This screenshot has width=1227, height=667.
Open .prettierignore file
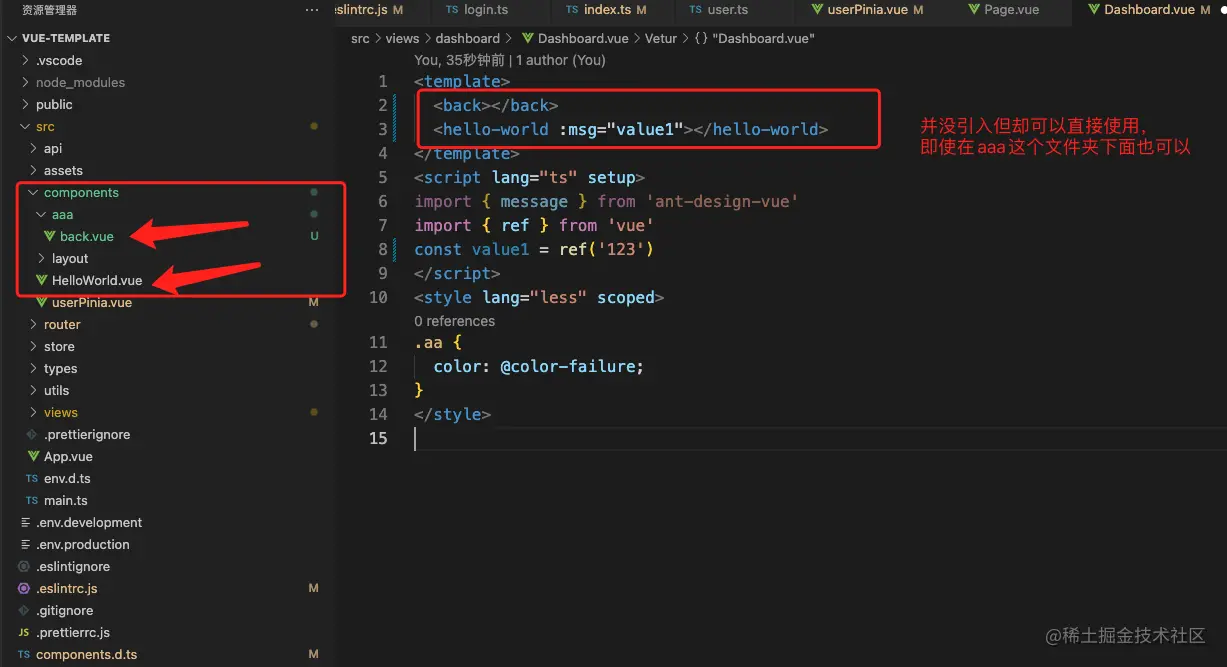[x=87, y=434]
